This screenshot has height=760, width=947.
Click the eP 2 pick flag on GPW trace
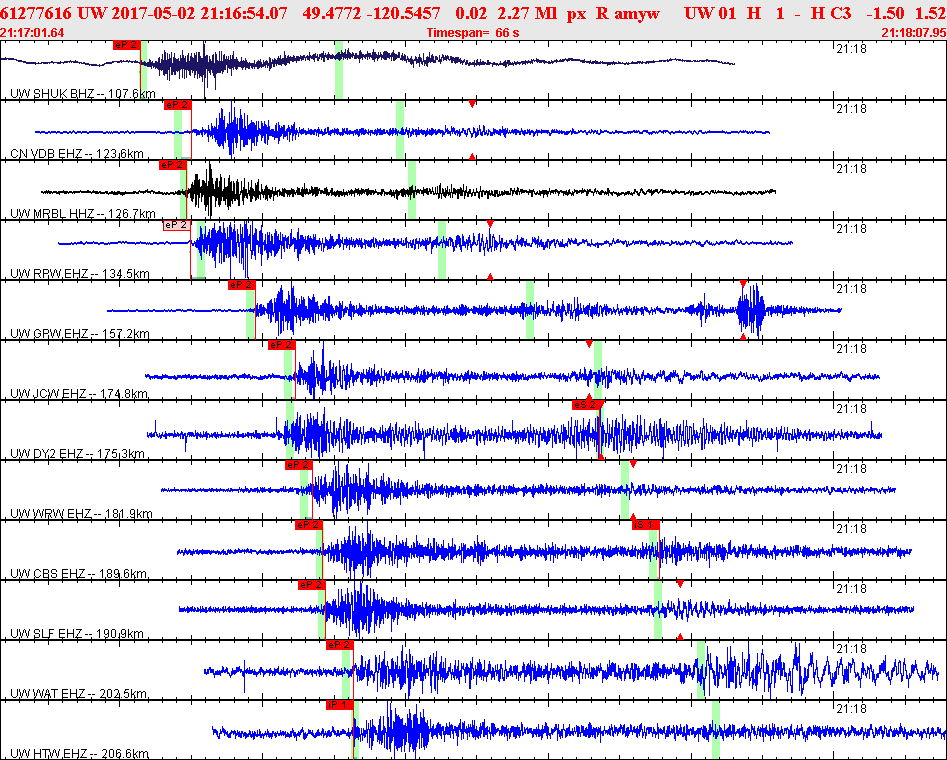click(242, 285)
